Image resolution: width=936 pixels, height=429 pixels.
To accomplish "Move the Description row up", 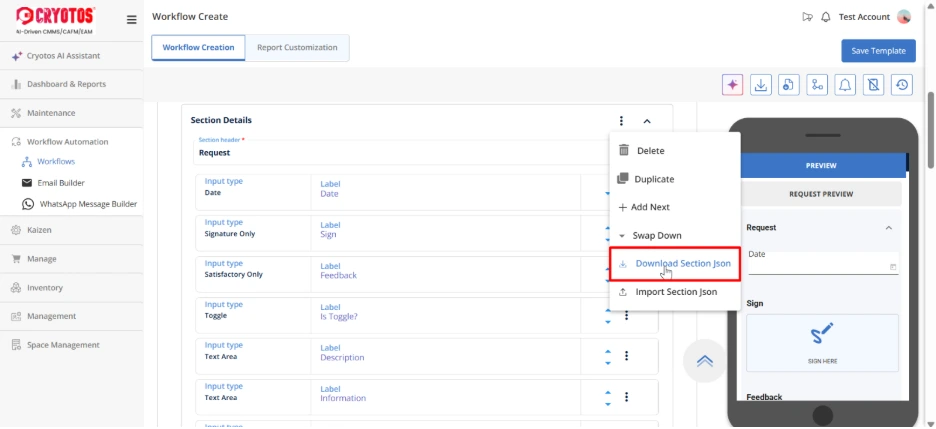I will click(x=608, y=350).
